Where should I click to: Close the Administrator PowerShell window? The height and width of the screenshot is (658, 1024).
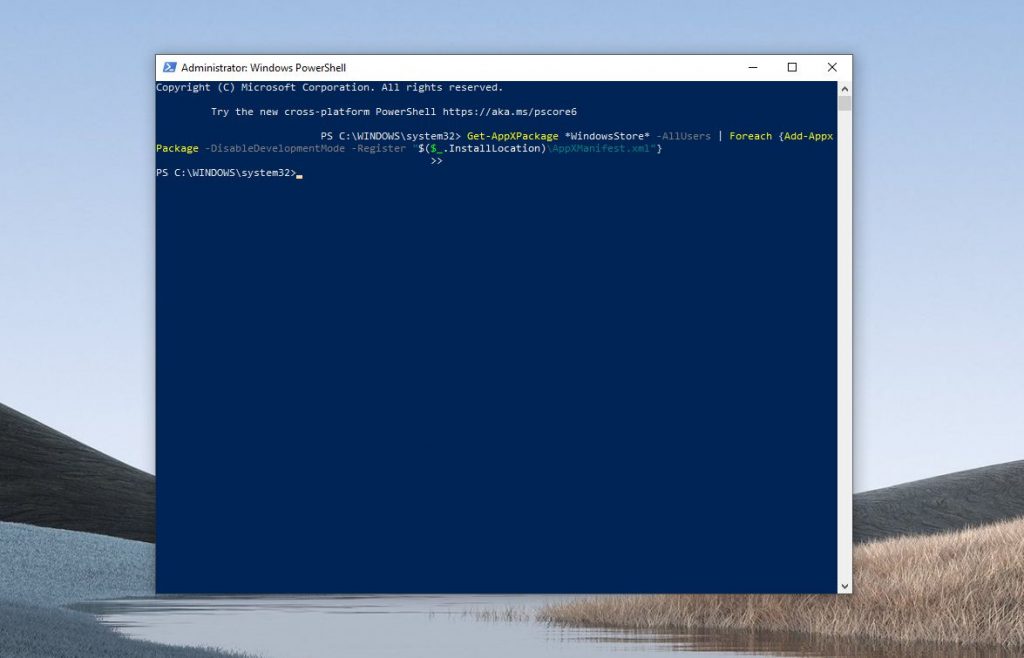[832, 67]
